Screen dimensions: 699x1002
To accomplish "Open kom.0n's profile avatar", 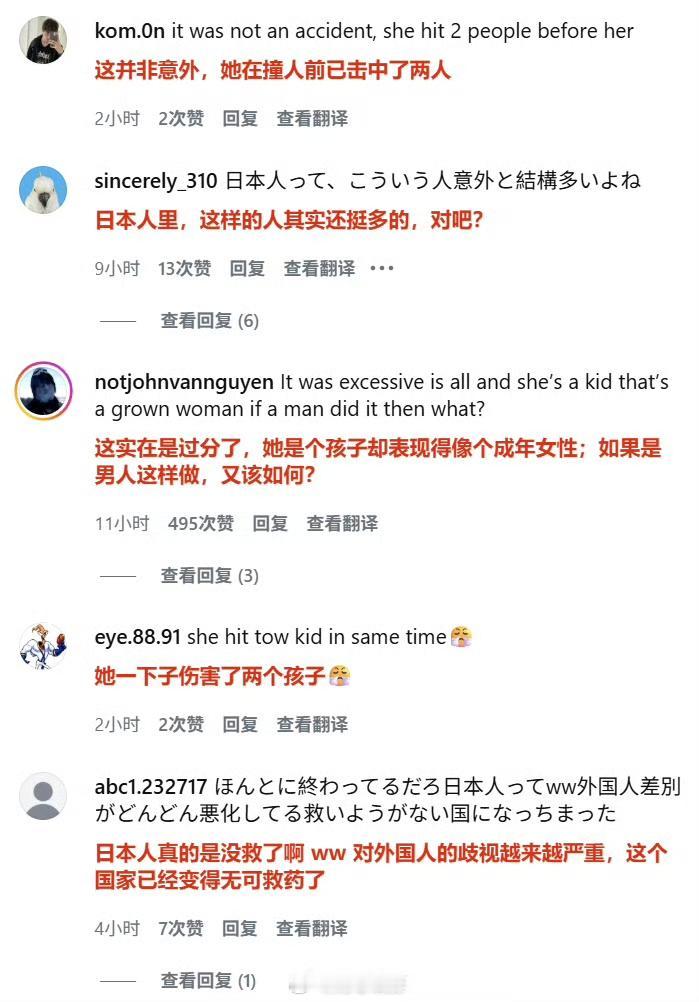I will 43,40.
